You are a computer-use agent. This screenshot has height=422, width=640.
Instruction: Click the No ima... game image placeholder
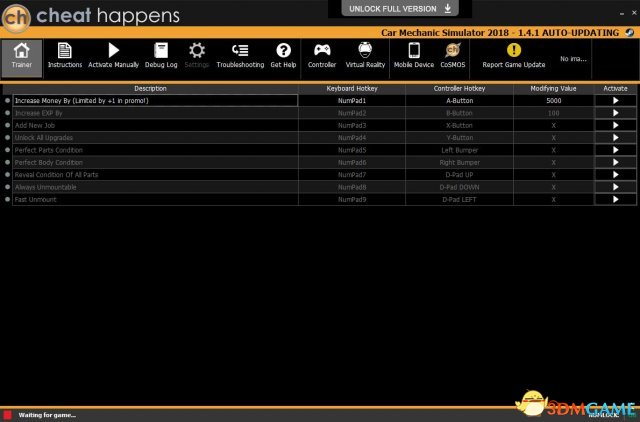click(x=573, y=59)
